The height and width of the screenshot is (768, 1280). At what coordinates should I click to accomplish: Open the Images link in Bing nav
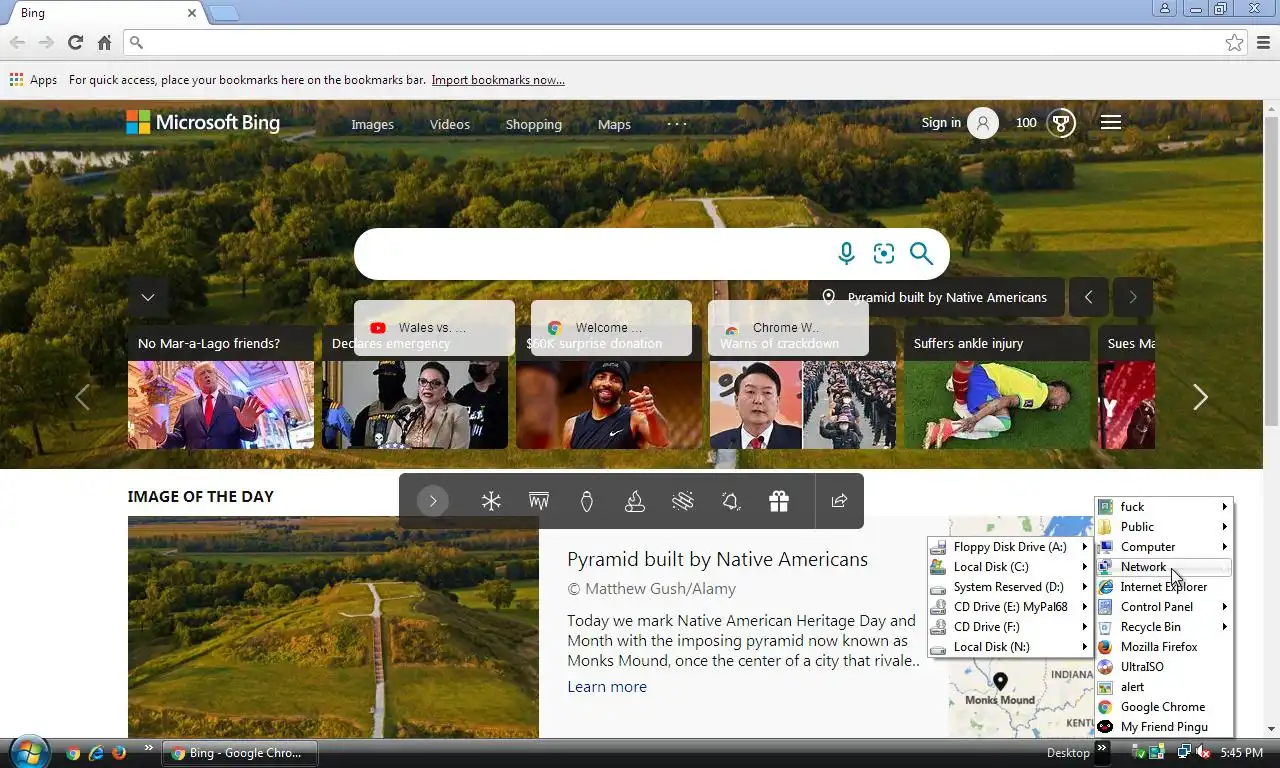click(x=372, y=124)
